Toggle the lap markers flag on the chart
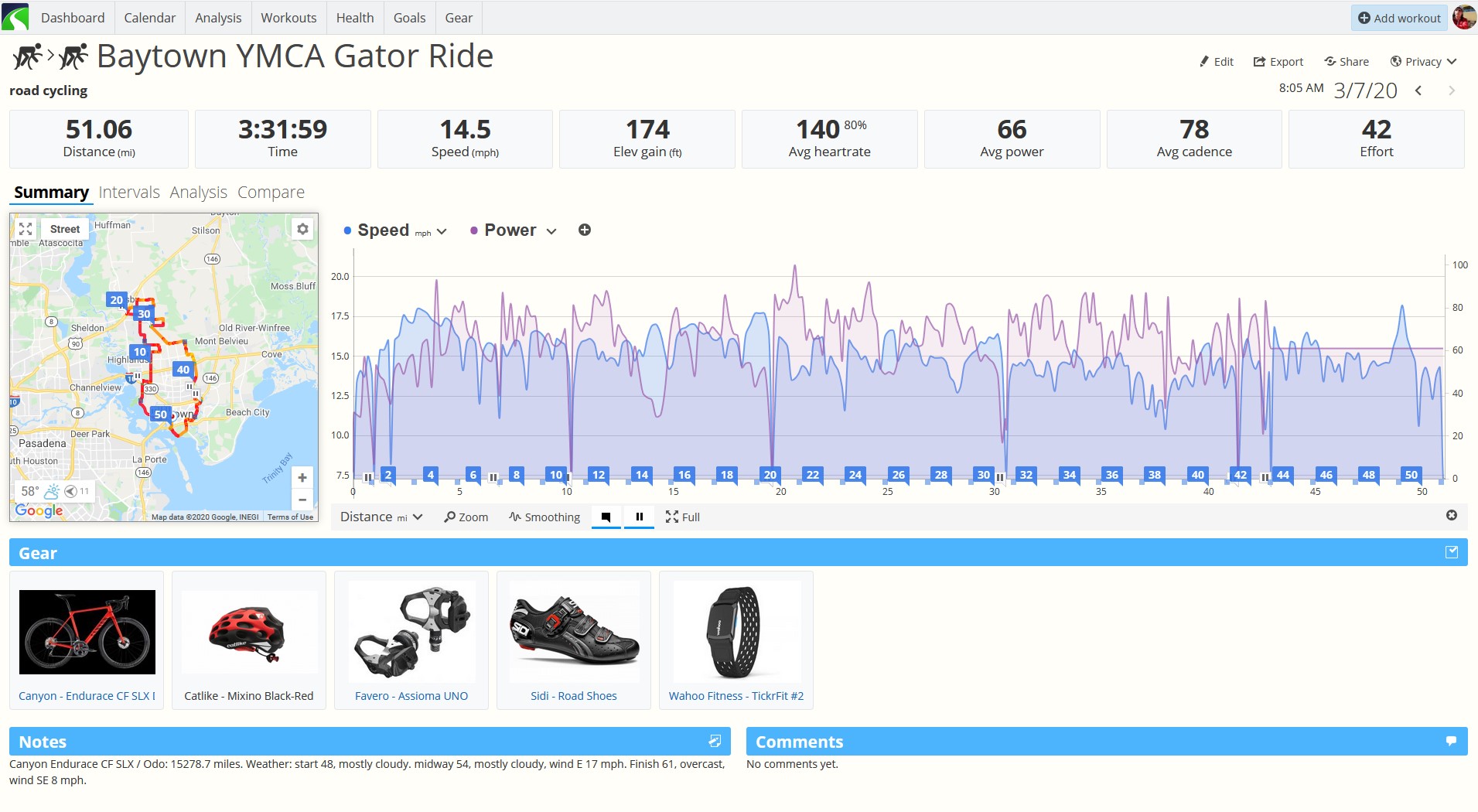This screenshot has height=812, width=1478. 606,517
